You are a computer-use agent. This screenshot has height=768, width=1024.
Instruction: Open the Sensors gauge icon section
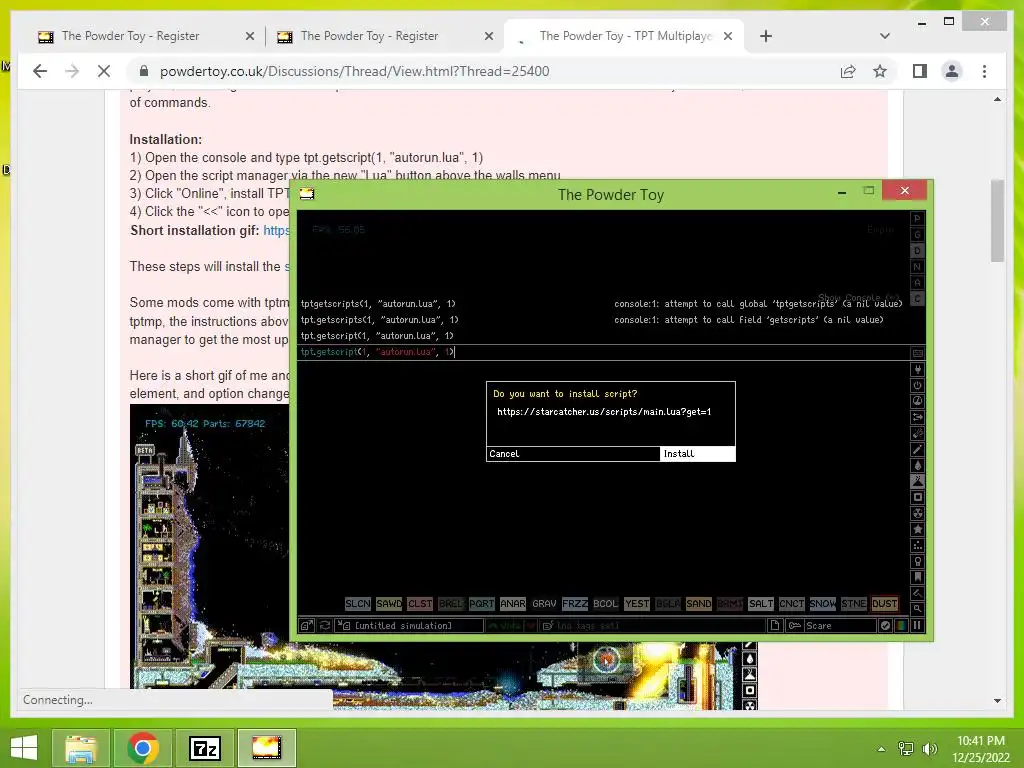click(918, 401)
